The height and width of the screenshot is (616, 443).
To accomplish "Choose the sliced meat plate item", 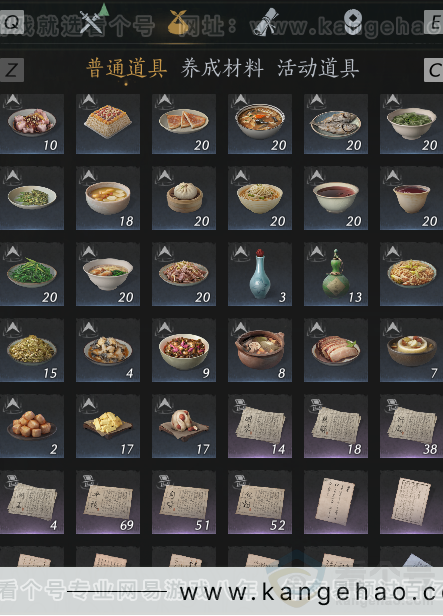I will point(336,350).
